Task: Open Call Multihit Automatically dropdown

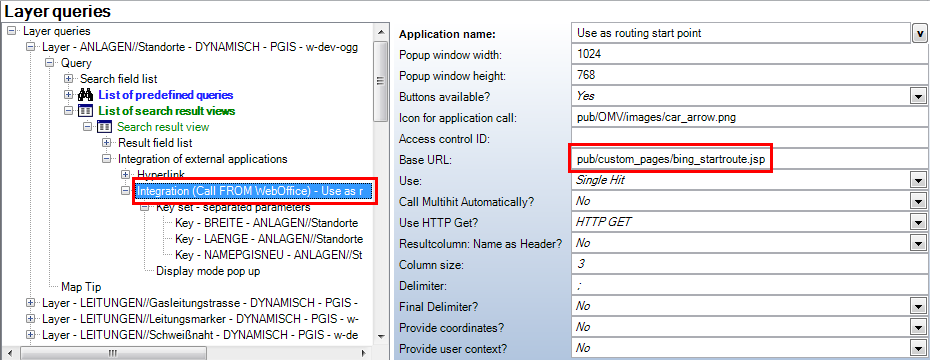Action: pos(918,201)
